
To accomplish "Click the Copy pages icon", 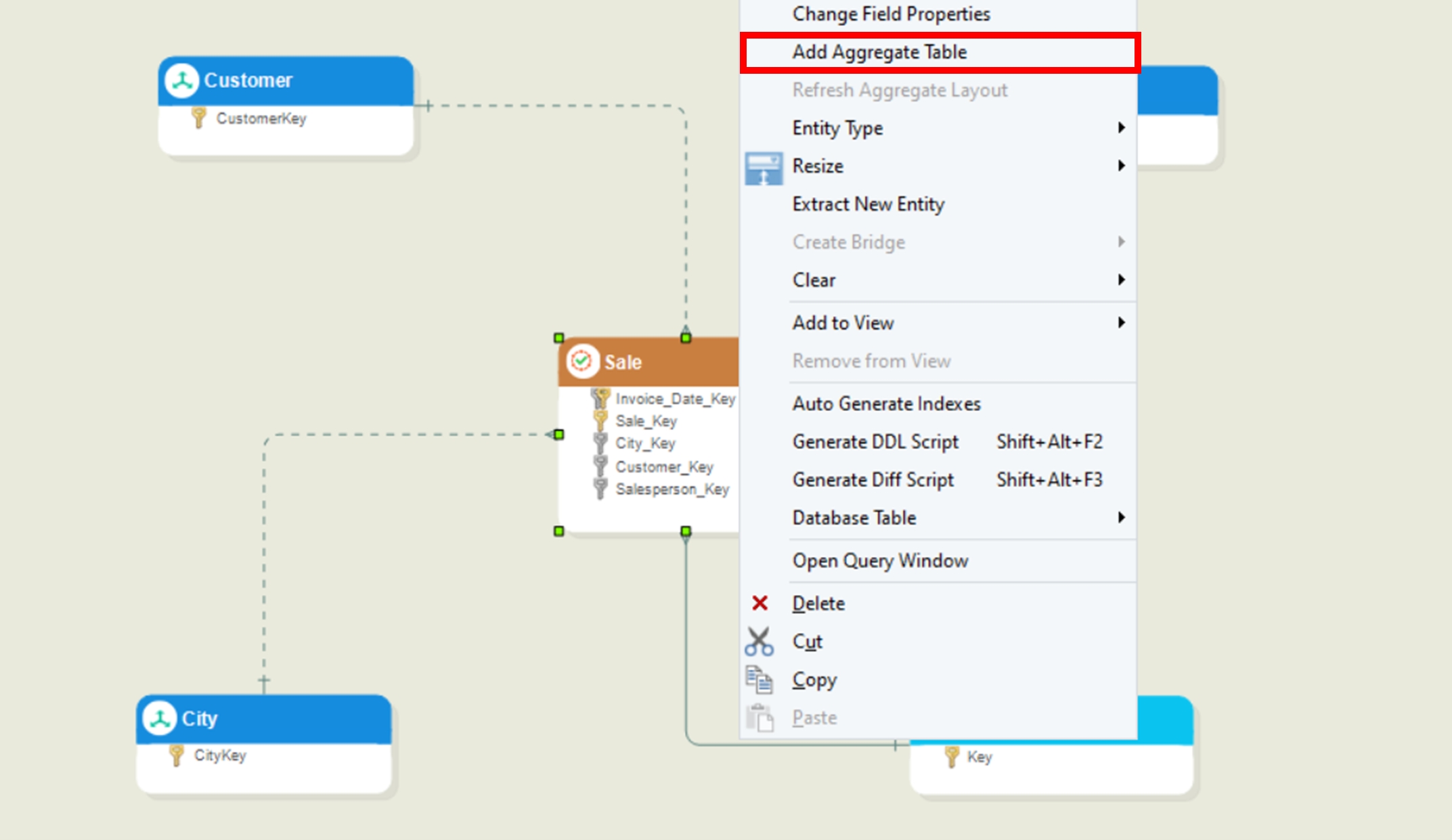I will coord(759,680).
